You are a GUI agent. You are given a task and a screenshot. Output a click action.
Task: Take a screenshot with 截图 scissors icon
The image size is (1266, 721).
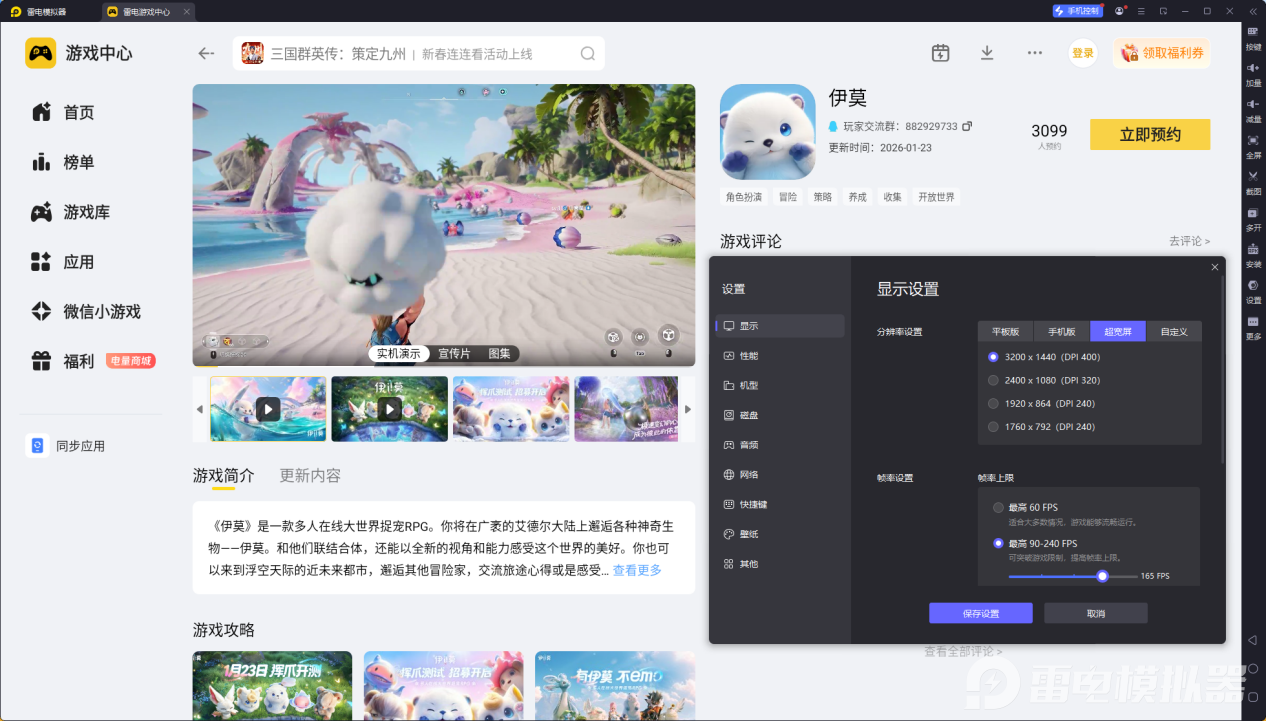(1253, 182)
